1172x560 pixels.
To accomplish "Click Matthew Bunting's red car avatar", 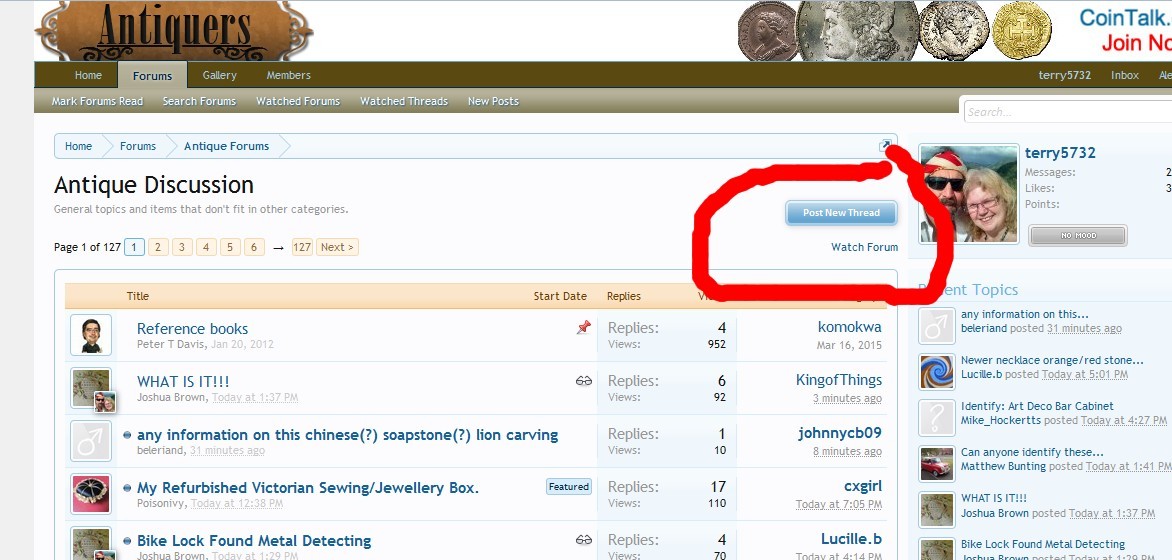I will [937, 463].
